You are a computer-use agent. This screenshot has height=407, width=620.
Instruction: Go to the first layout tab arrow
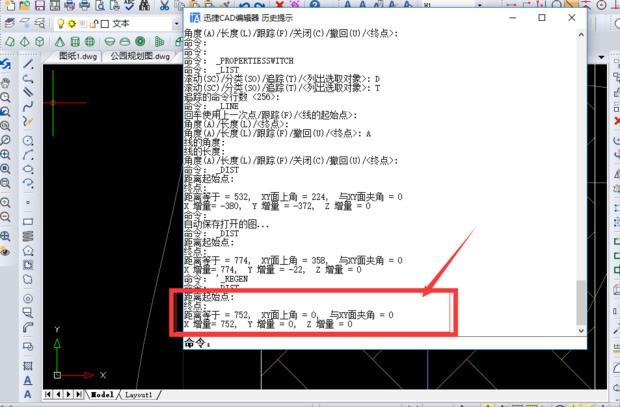tap(48, 395)
